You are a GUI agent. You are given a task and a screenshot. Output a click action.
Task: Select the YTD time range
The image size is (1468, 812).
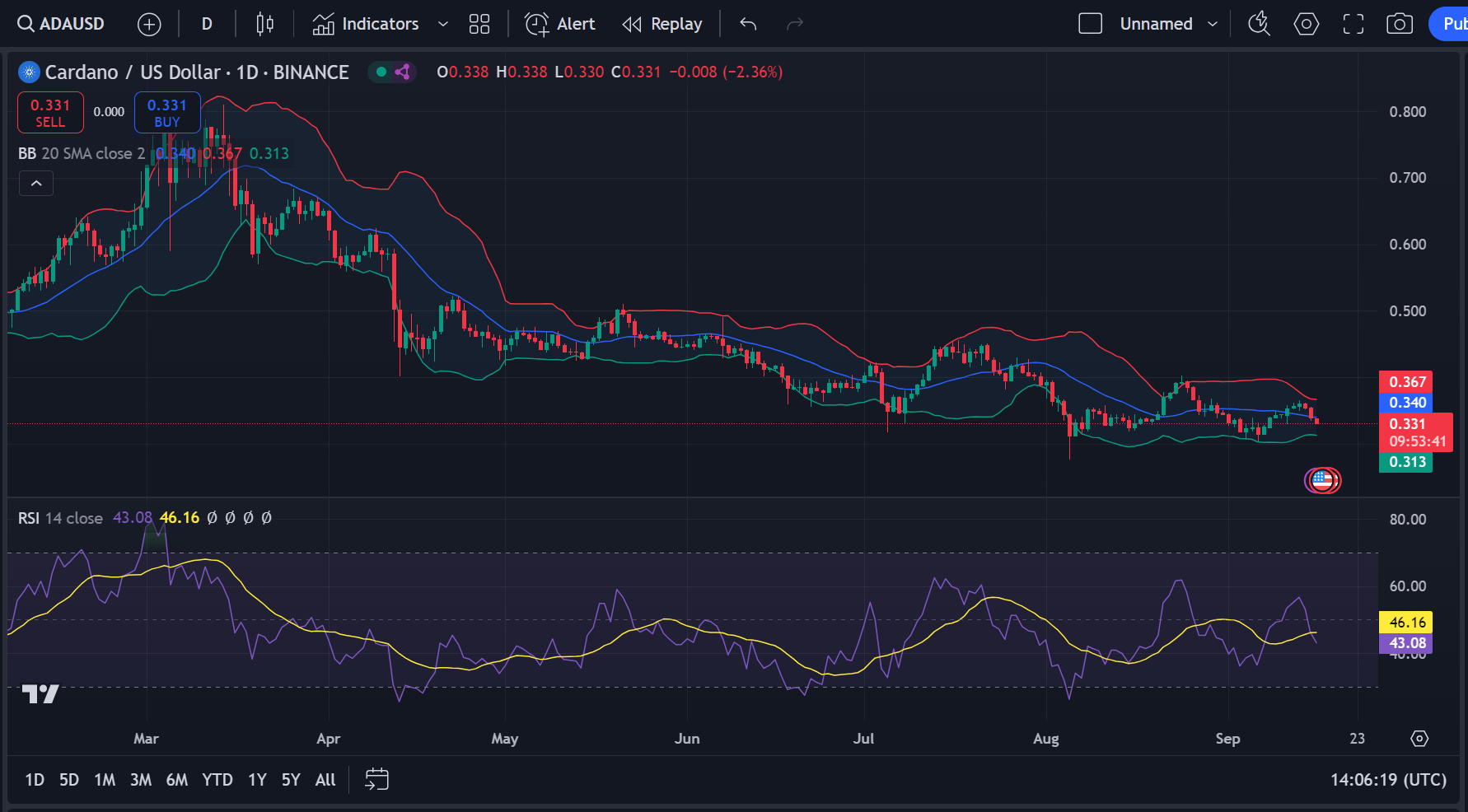point(217,779)
